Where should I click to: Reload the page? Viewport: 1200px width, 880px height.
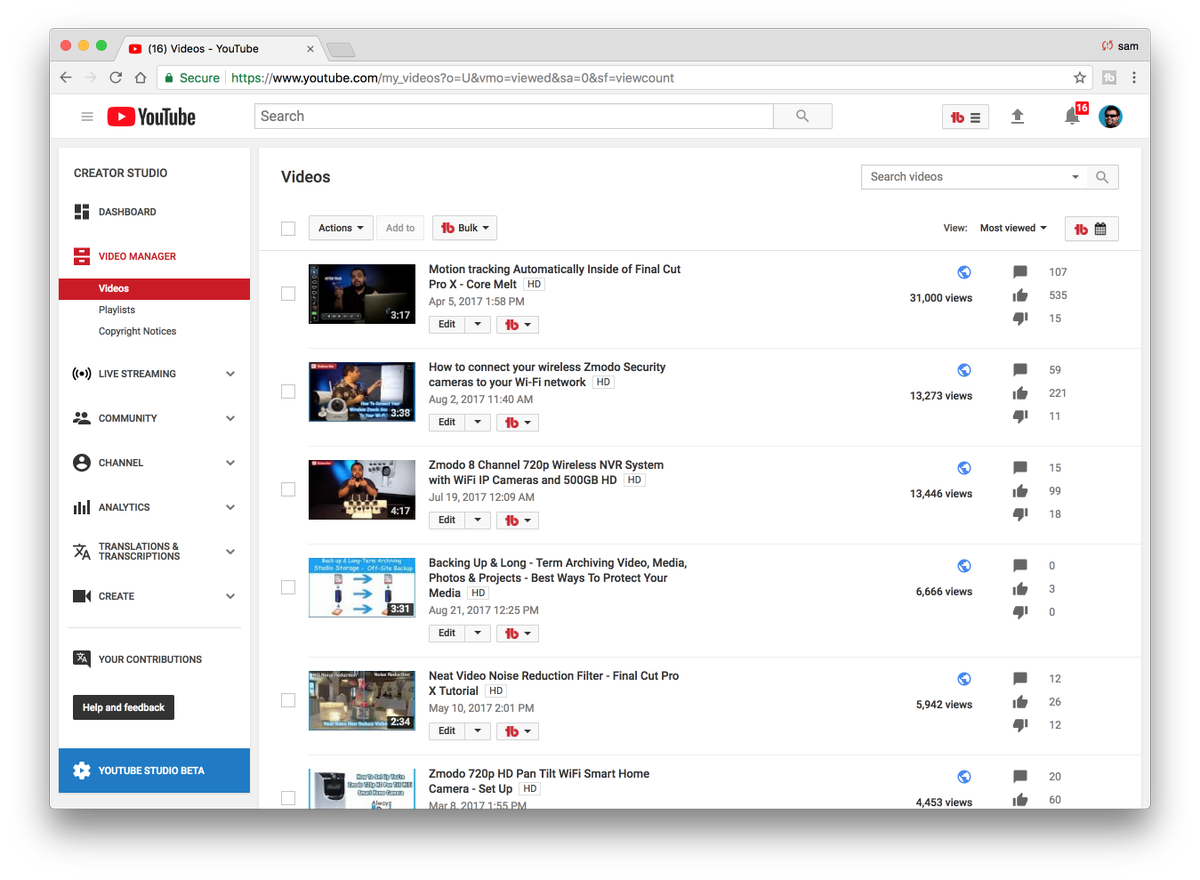pos(116,77)
